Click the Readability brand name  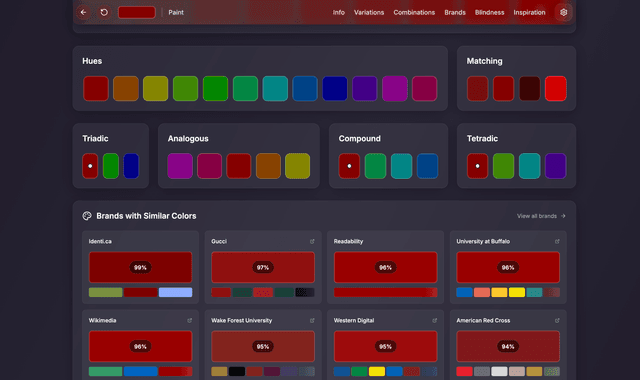tap(348, 241)
